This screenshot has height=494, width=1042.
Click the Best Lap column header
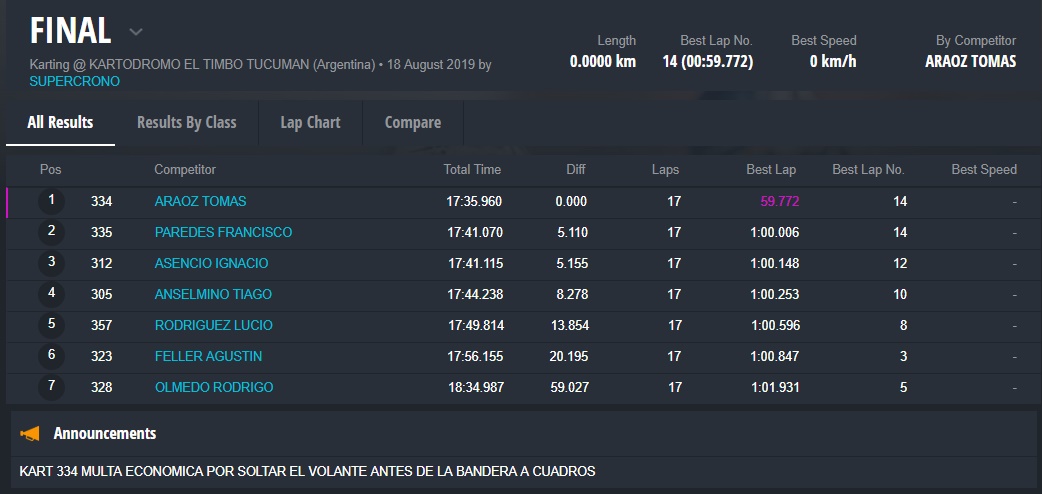(x=771, y=170)
